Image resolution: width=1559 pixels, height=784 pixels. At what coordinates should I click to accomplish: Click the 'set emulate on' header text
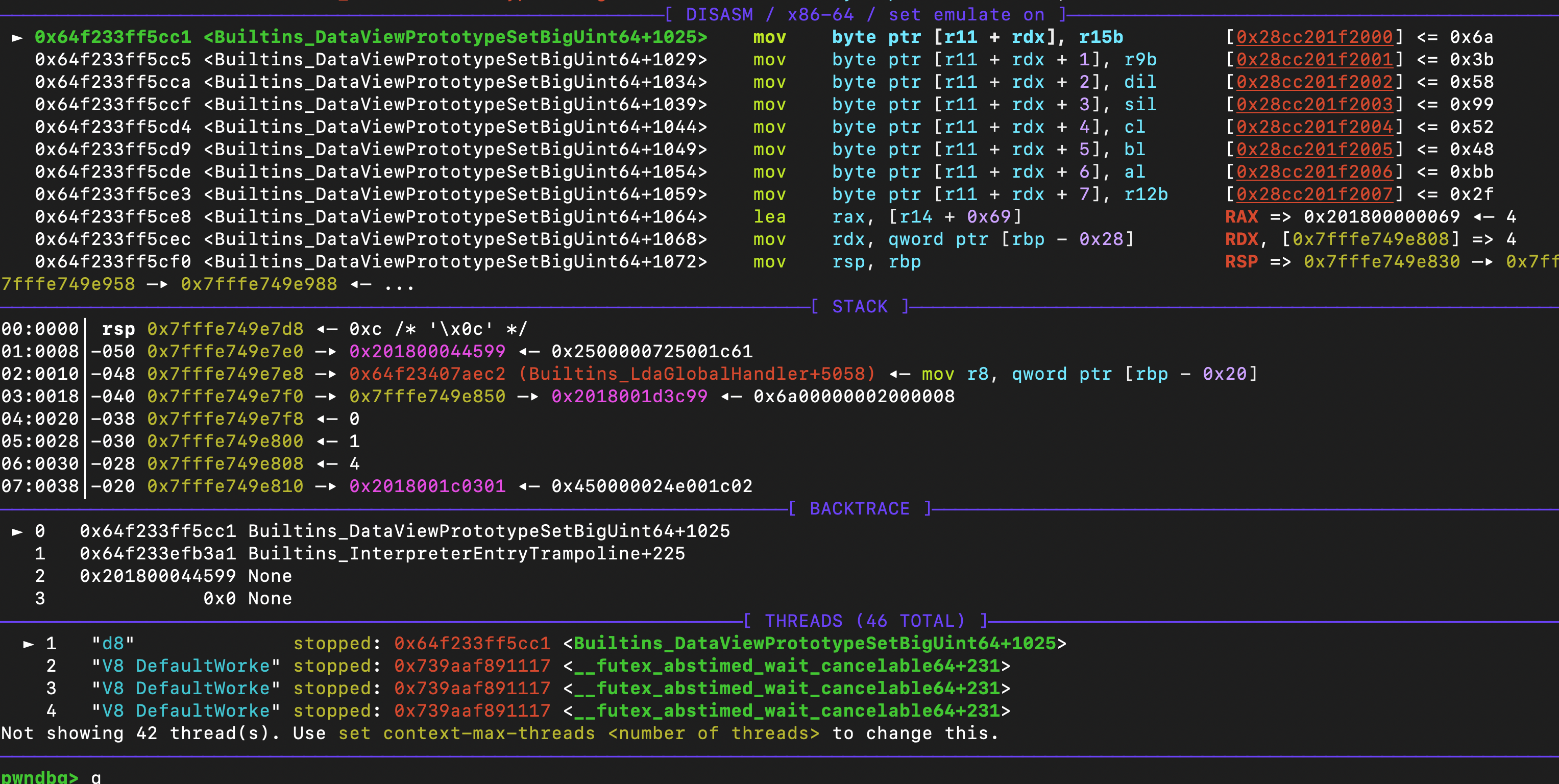[x=966, y=14]
